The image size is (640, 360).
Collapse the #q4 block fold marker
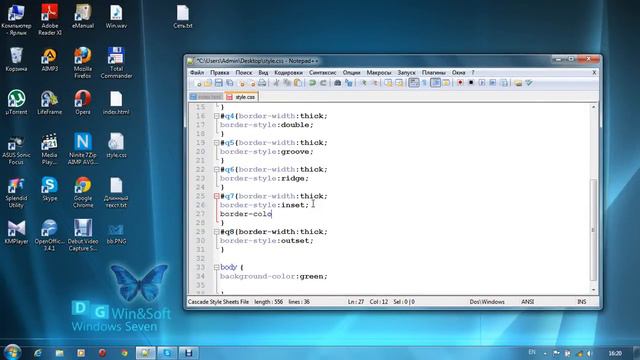pos(216,116)
